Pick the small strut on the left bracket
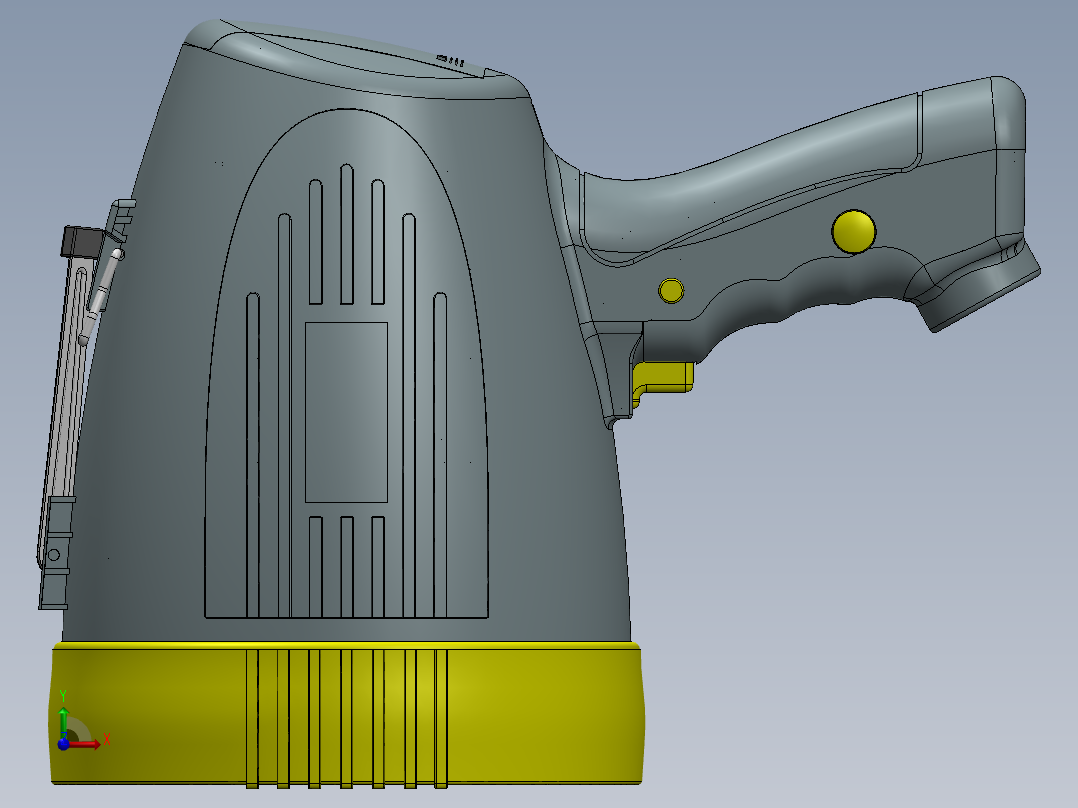The image size is (1078, 808). coord(100,296)
